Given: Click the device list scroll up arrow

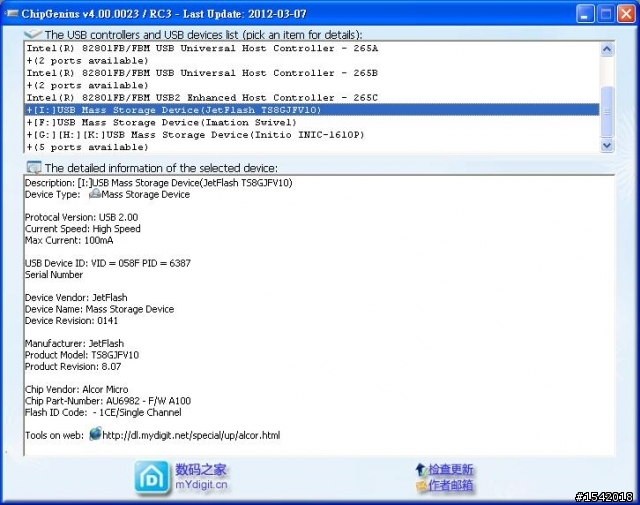Looking at the screenshot, I should coord(607,49).
